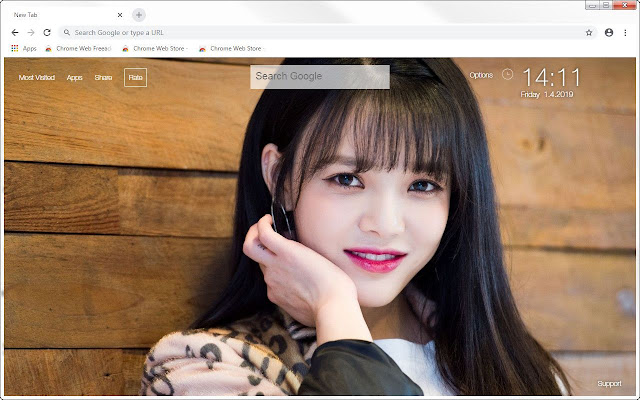Open the page Apps menu

coord(74,78)
